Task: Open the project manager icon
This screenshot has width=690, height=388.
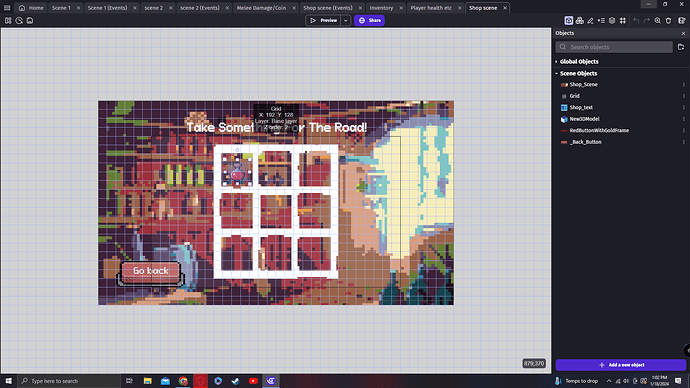Action: click(x=8, y=20)
